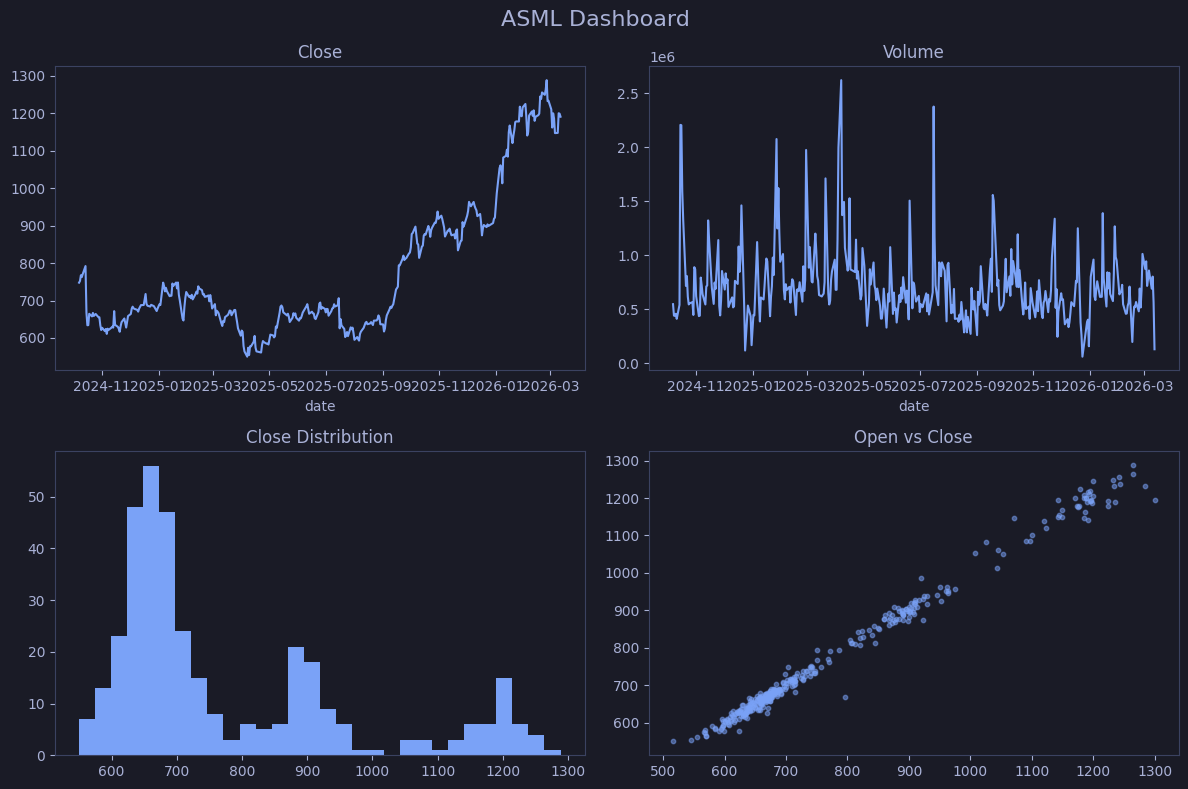Select the '2026-03' date tick on Close chart

[x=551, y=387]
